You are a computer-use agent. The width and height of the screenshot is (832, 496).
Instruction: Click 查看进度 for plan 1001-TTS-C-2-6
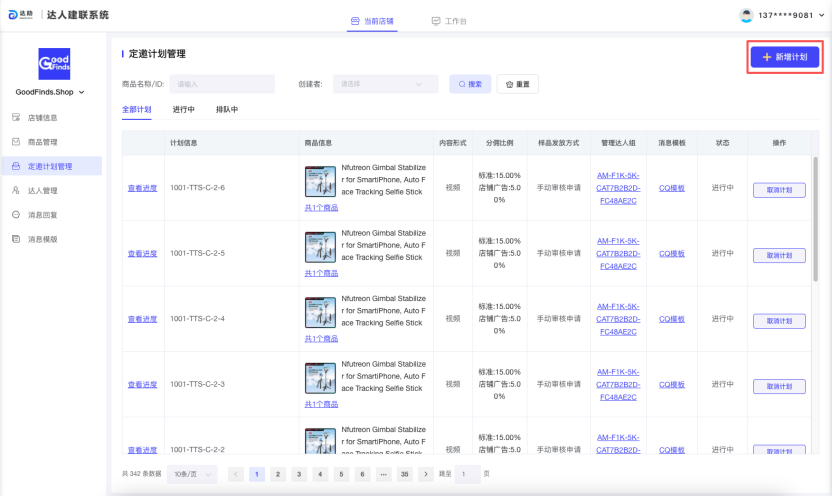(142, 188)
